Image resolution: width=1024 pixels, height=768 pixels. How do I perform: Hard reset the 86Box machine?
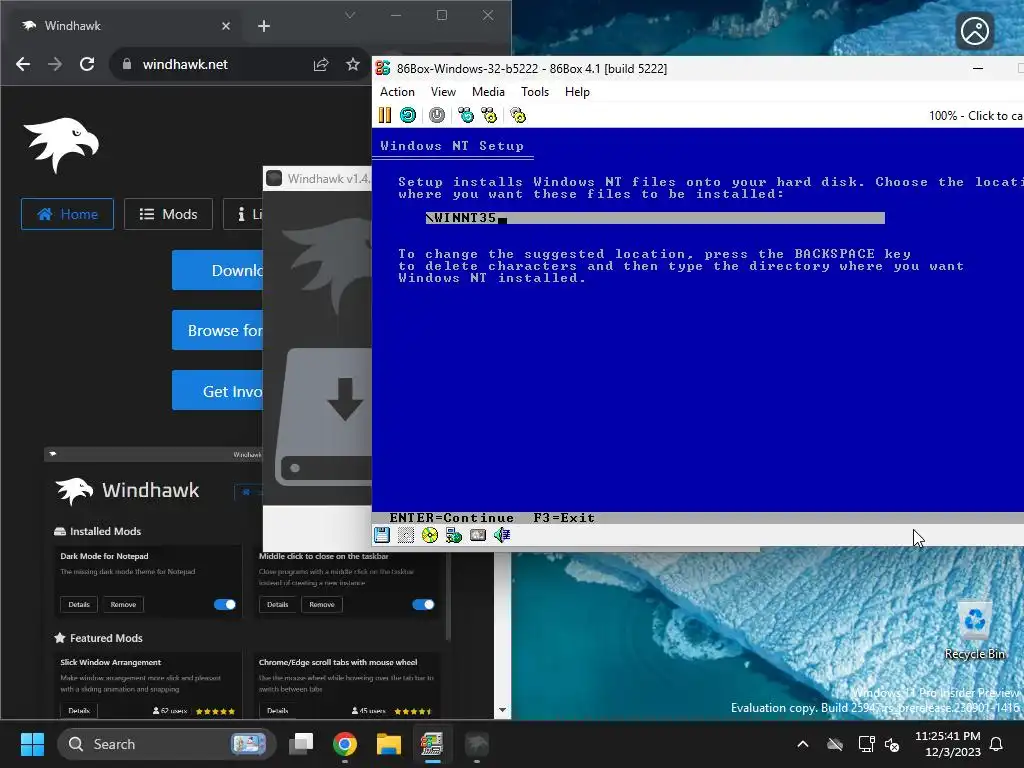[408, 116]
